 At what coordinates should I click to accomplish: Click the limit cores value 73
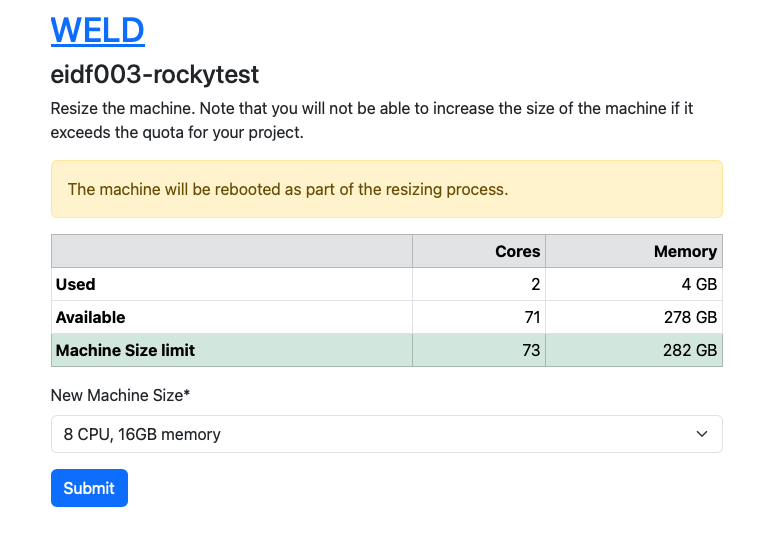tap(531, 350)
